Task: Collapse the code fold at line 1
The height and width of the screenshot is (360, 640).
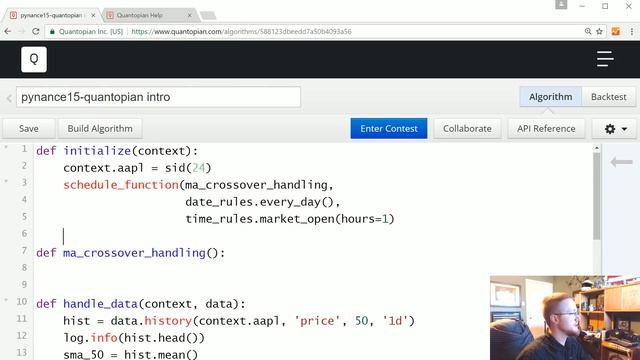Action: pyautogui.click(x=6, y=147)
